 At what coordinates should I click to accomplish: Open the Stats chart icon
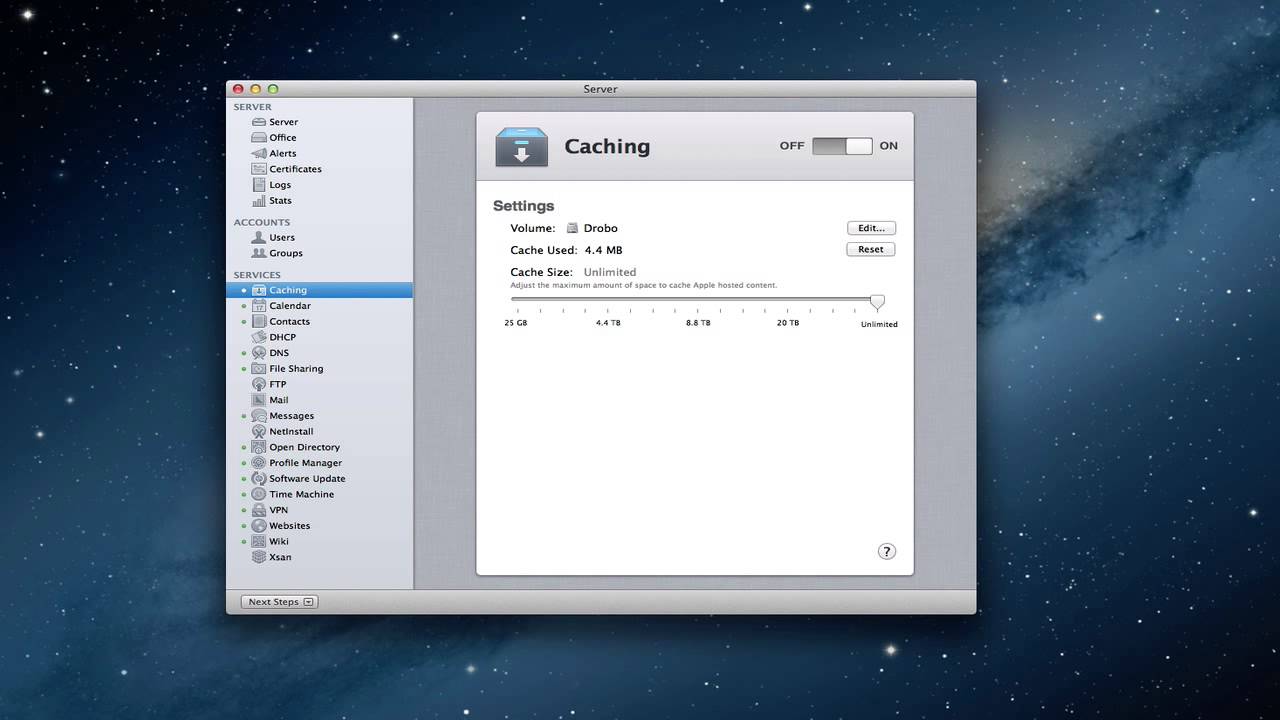(259, 201)
